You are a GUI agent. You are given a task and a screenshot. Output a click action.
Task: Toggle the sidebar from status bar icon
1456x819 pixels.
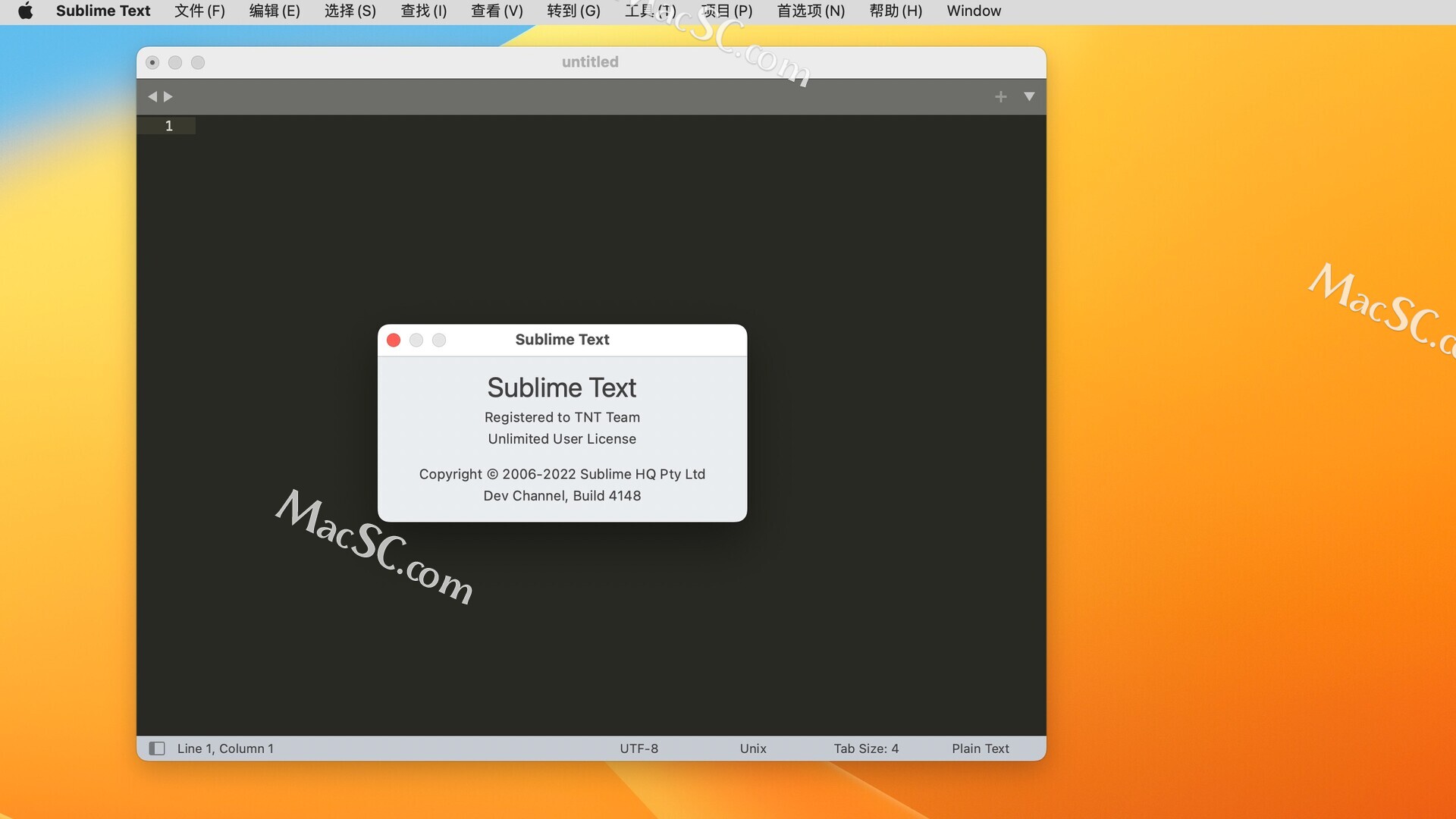click(157, 748)
